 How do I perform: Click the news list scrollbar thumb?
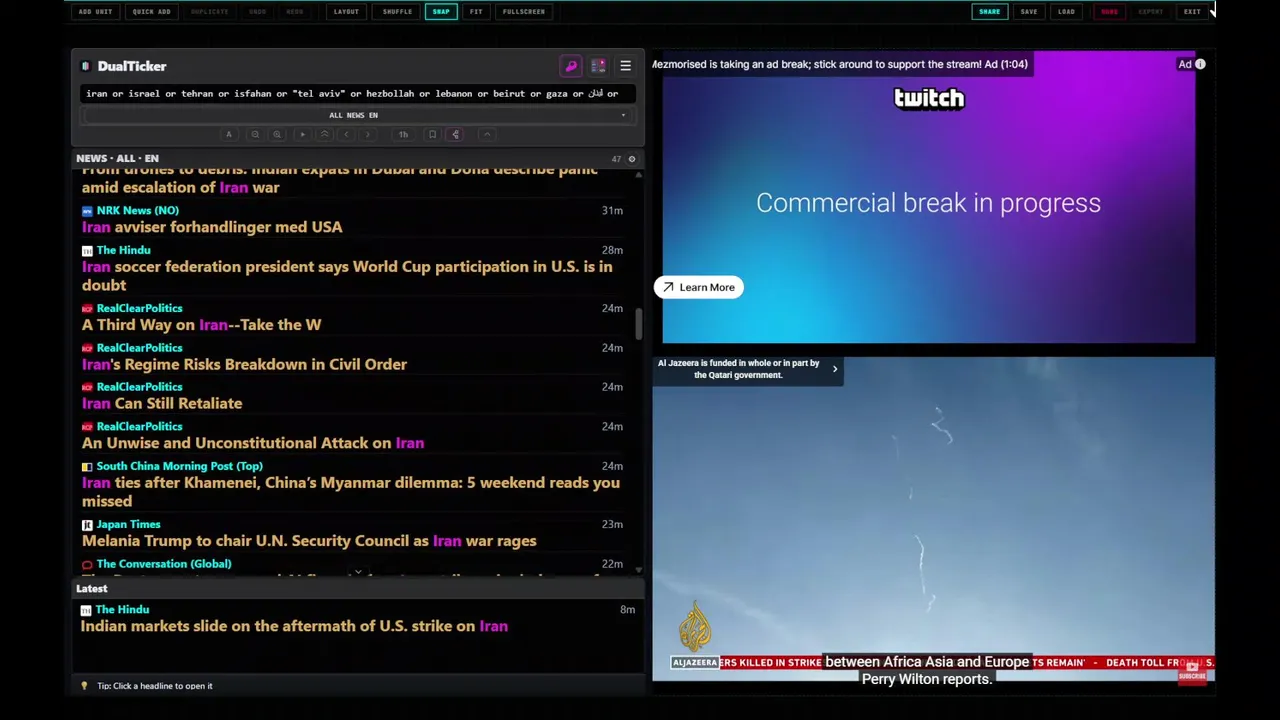point(638,325)
